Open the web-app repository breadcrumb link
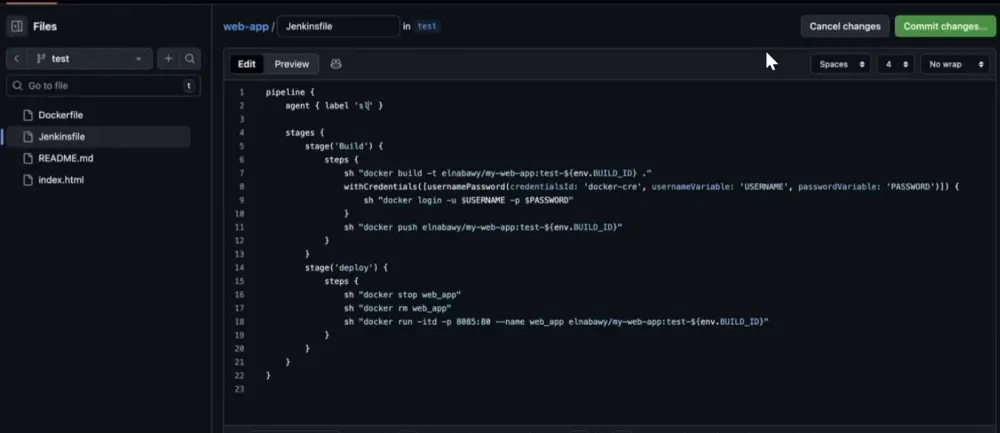The image size is (1000, 433). pos(246,26)
